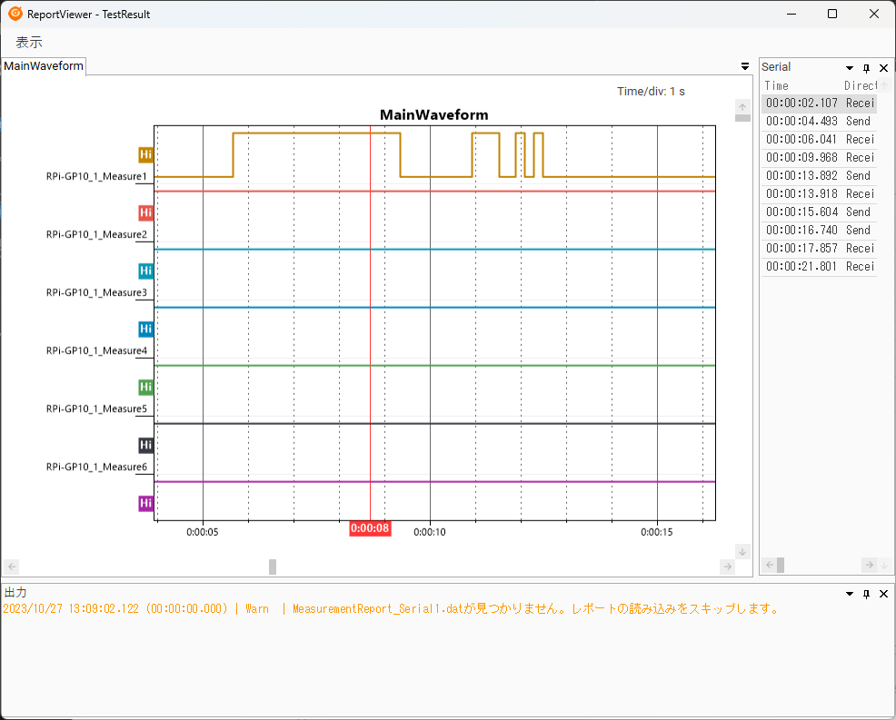Close the 出力 output panel

click(x=883, y=594)
